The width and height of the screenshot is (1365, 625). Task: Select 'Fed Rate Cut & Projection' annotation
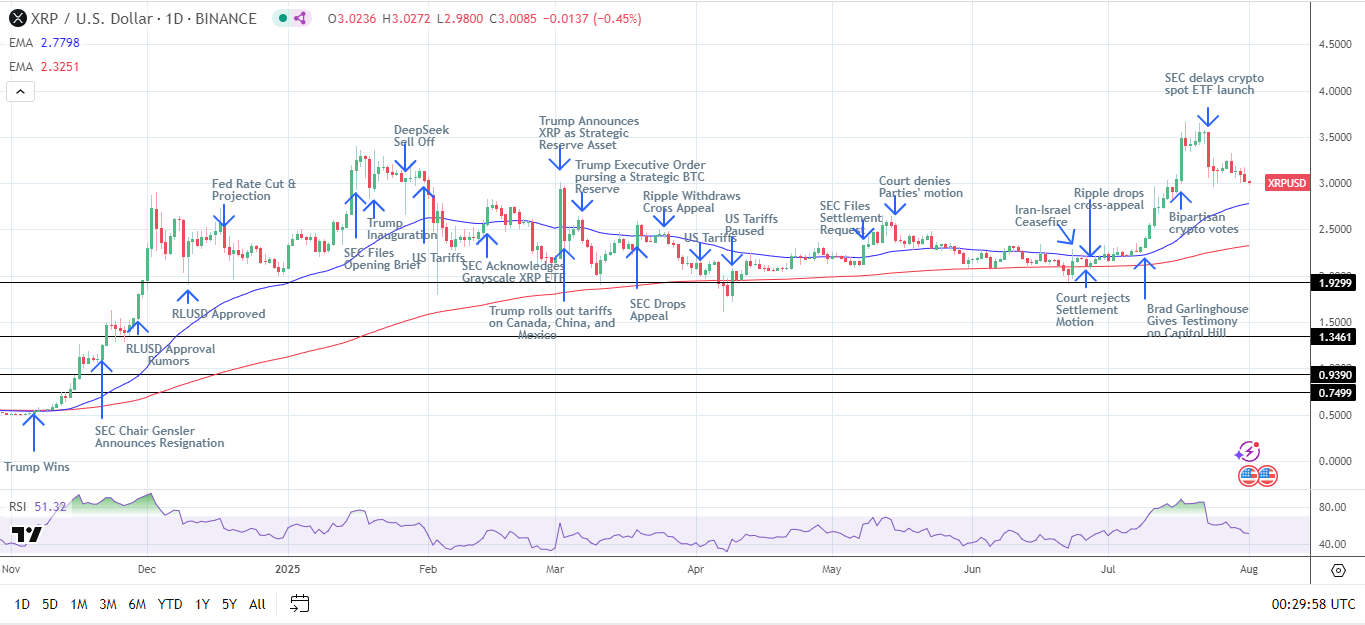[254, 190]
